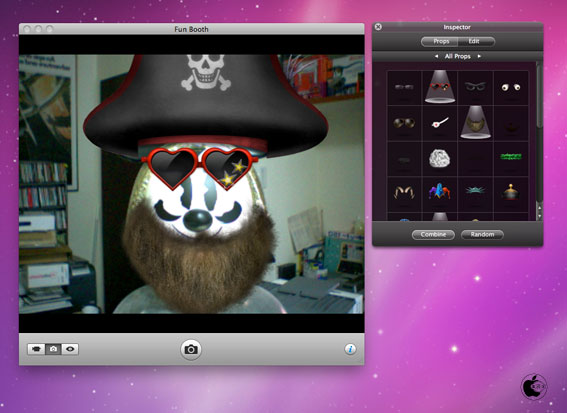Pick the ram horns prop

tap(404, 192)
